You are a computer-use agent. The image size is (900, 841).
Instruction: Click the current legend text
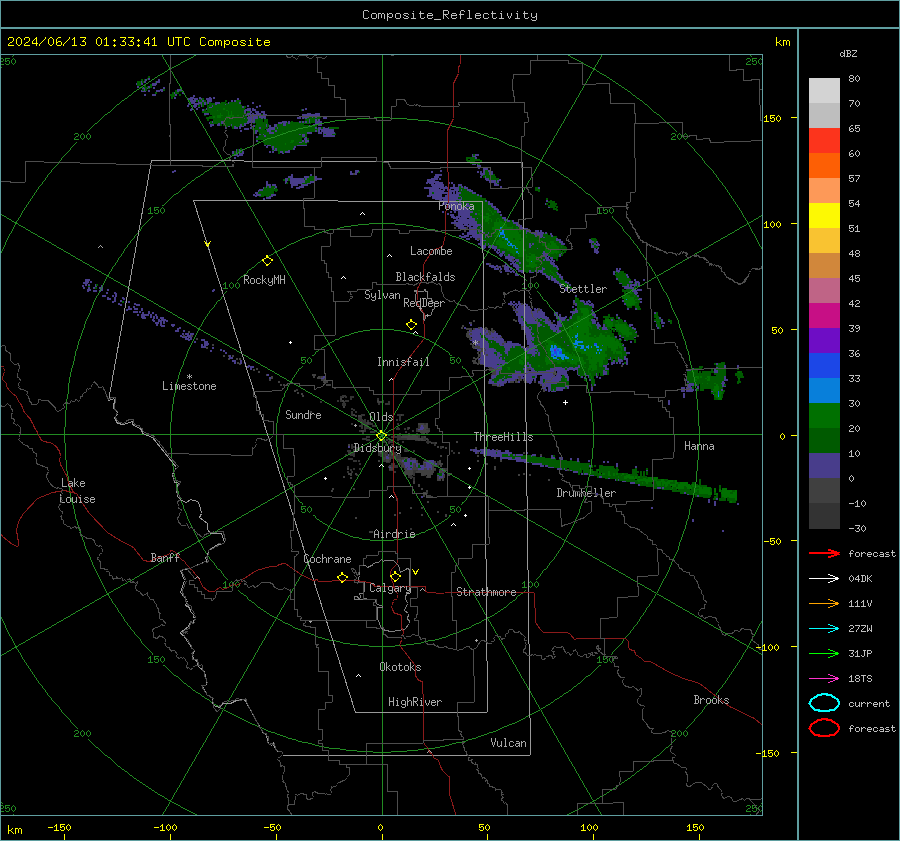pos(869,703)
